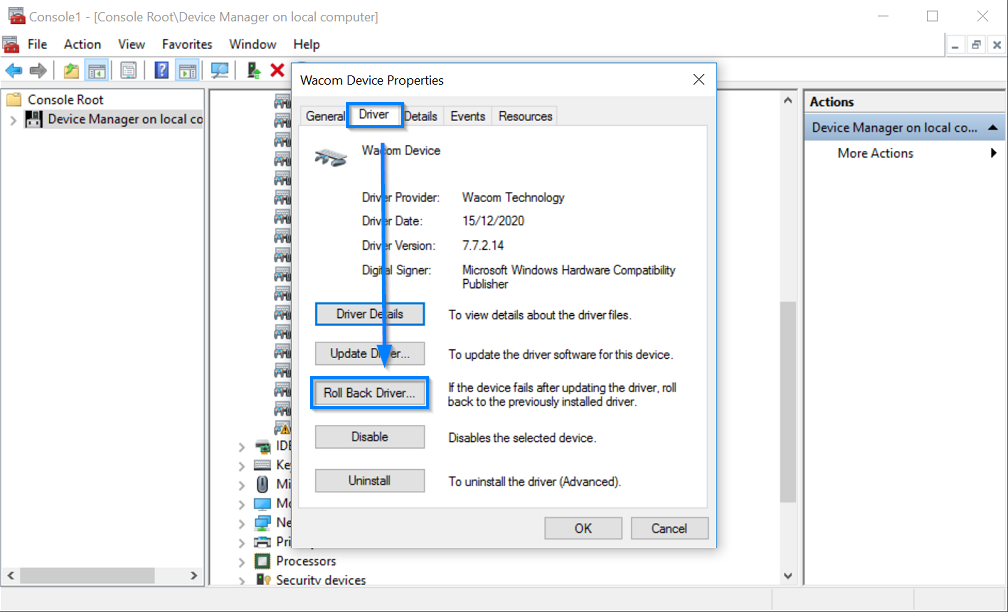Screen dimensions: 1008x612
Task: Click the Scan for hardware changes icon
Action: [x=220, y=70]
